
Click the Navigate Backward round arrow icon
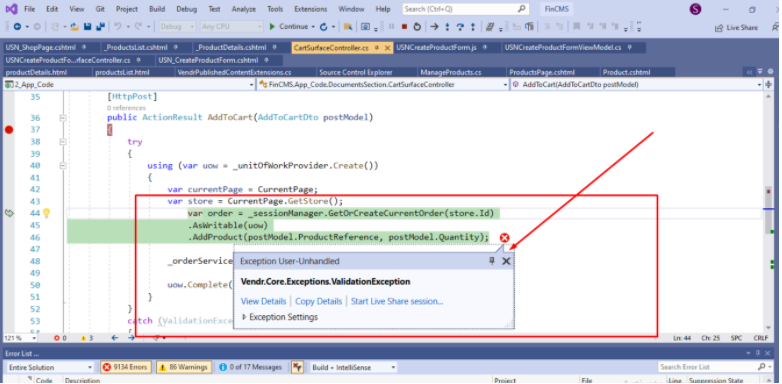pyautogui.click(x=17, y=27)
